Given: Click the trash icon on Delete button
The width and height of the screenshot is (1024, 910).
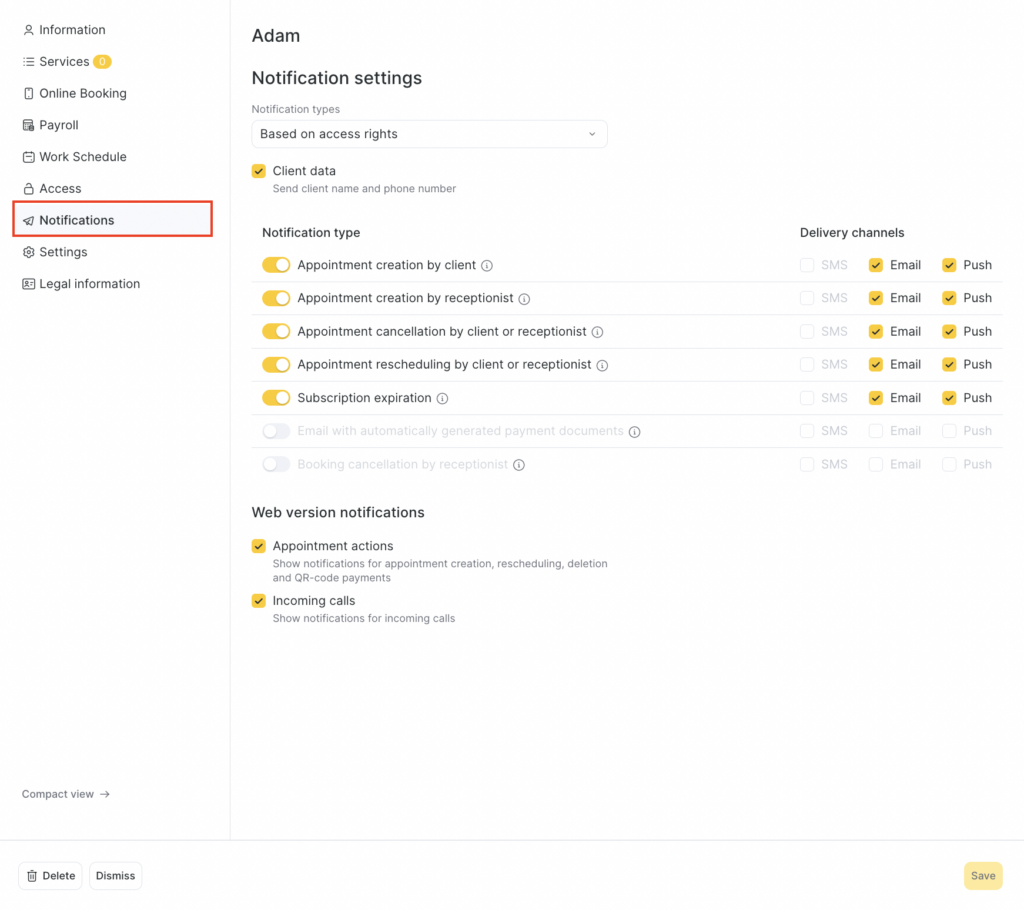Looking at the screenshot, I should click(32, 876).
